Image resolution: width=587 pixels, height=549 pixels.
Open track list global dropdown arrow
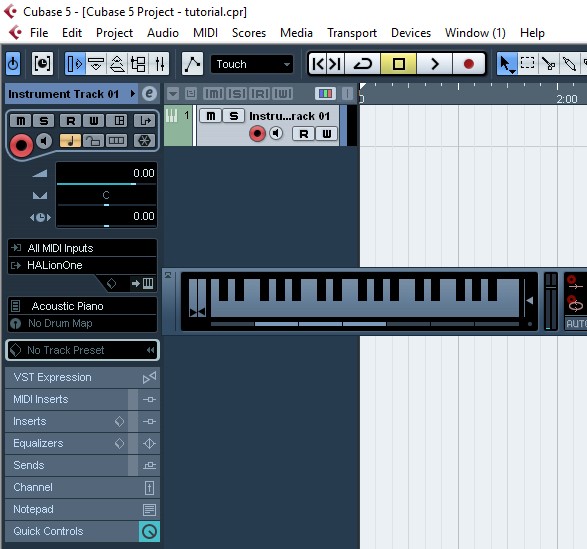click(173, 94)
